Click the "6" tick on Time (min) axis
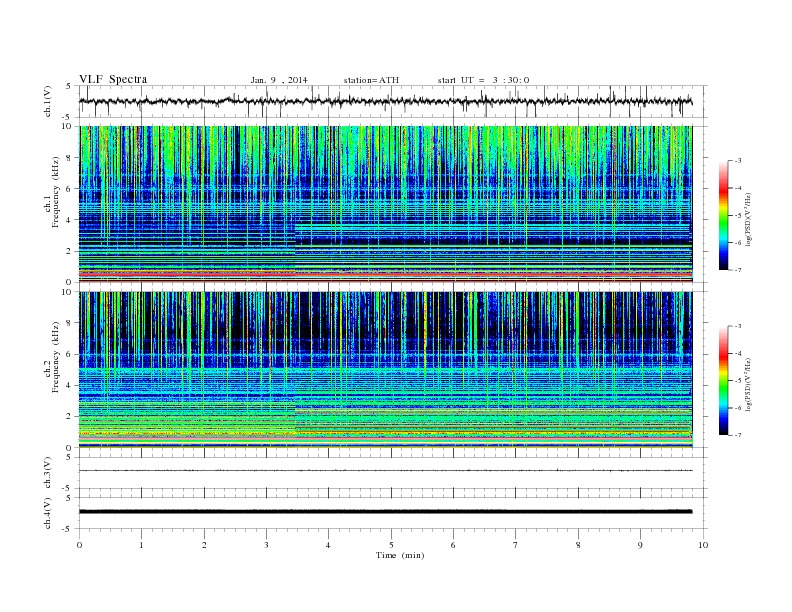This screenshot has height=612, width=792. (453, 545)
